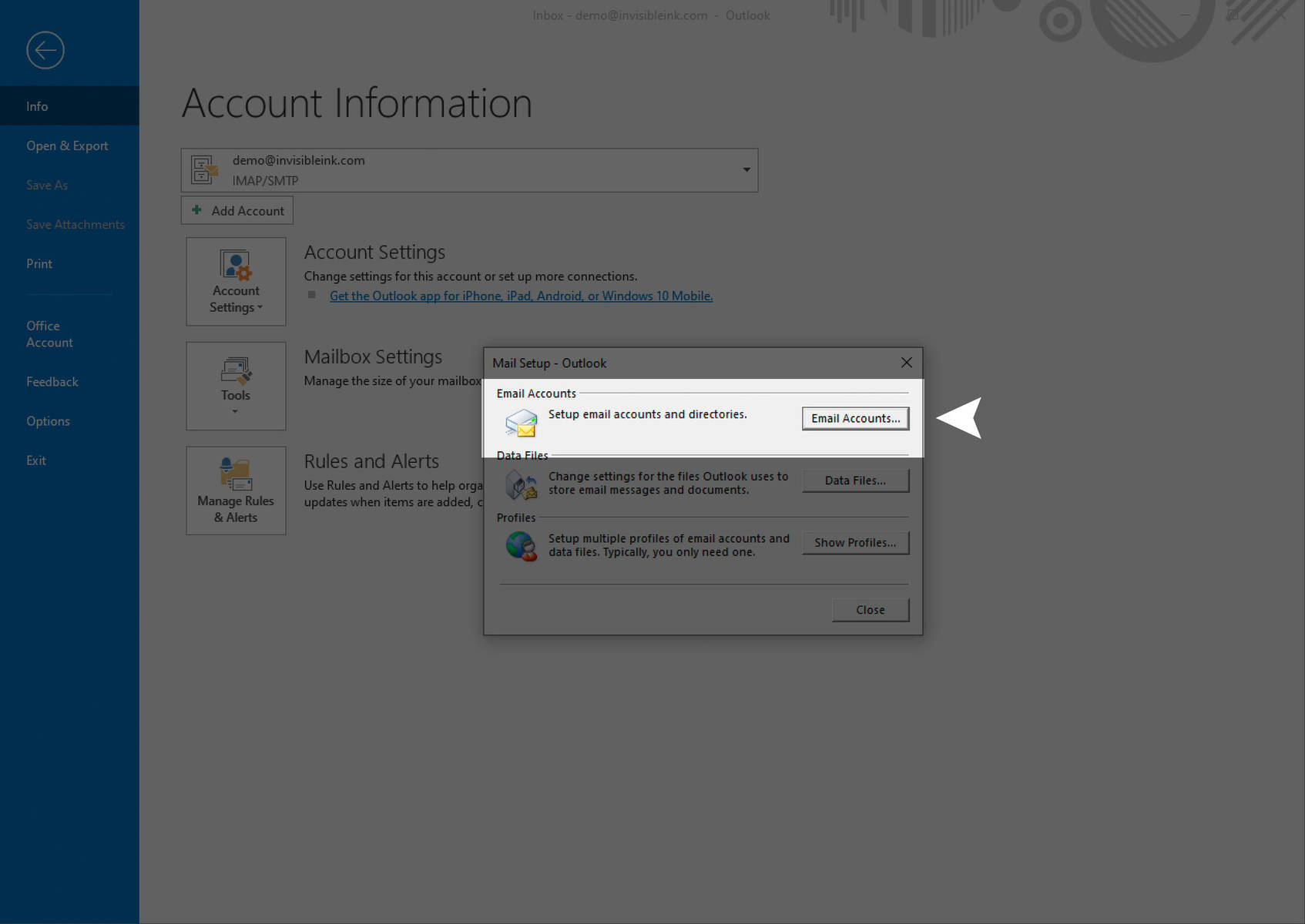Open Outlook Options from the sidebar
The image size is (1305, 924).
tap(69, 421)
